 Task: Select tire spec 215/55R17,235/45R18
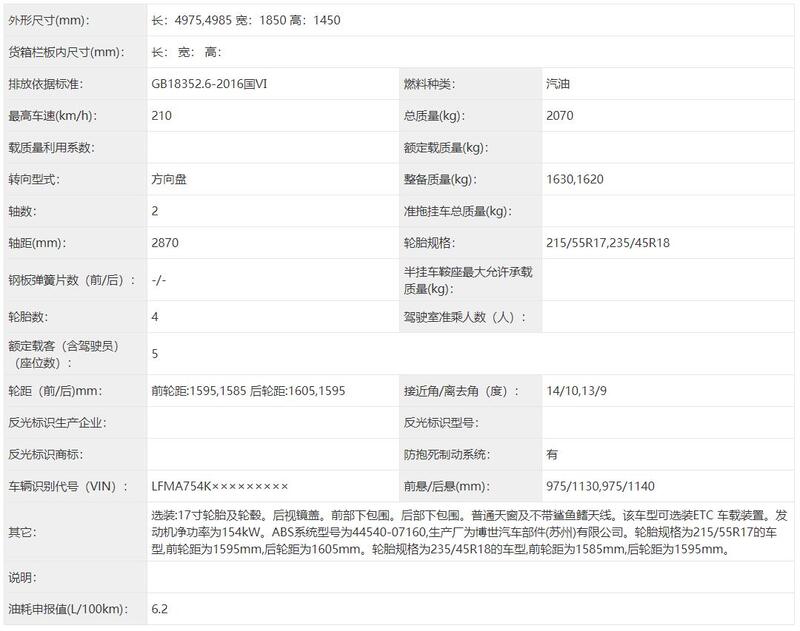pyautogui.click(x=608, y=243)
